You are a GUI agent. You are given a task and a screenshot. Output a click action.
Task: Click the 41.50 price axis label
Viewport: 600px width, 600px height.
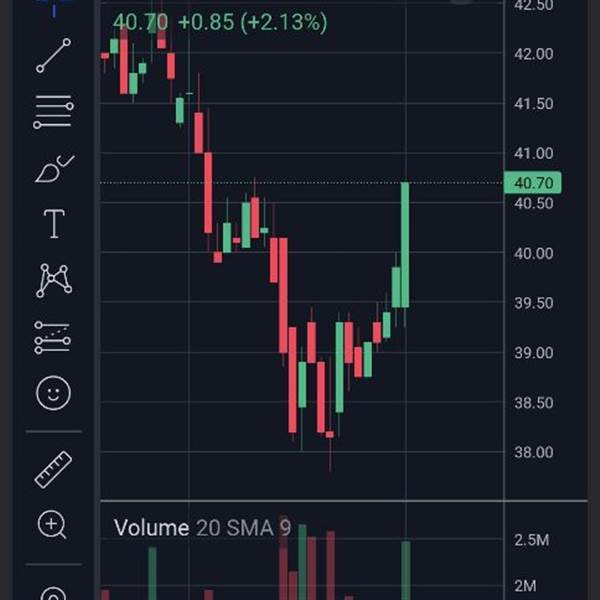coord(534,104)
